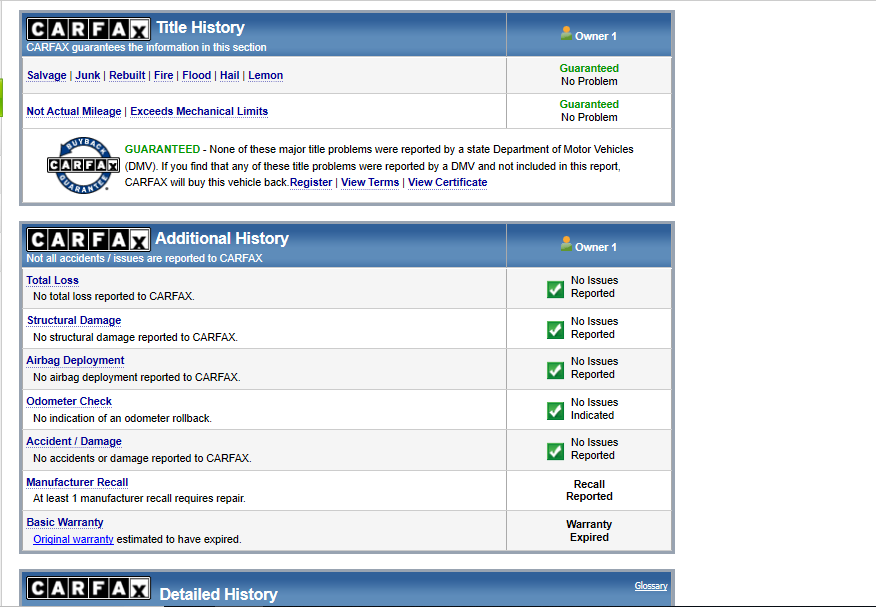Click the Warranty Expired status text
This screenshot has width=876, height=607.
pos(589,530)
